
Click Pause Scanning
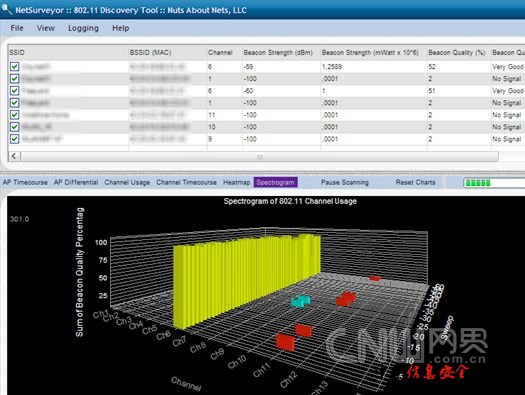pyautogui.click(x=345, y=182)
